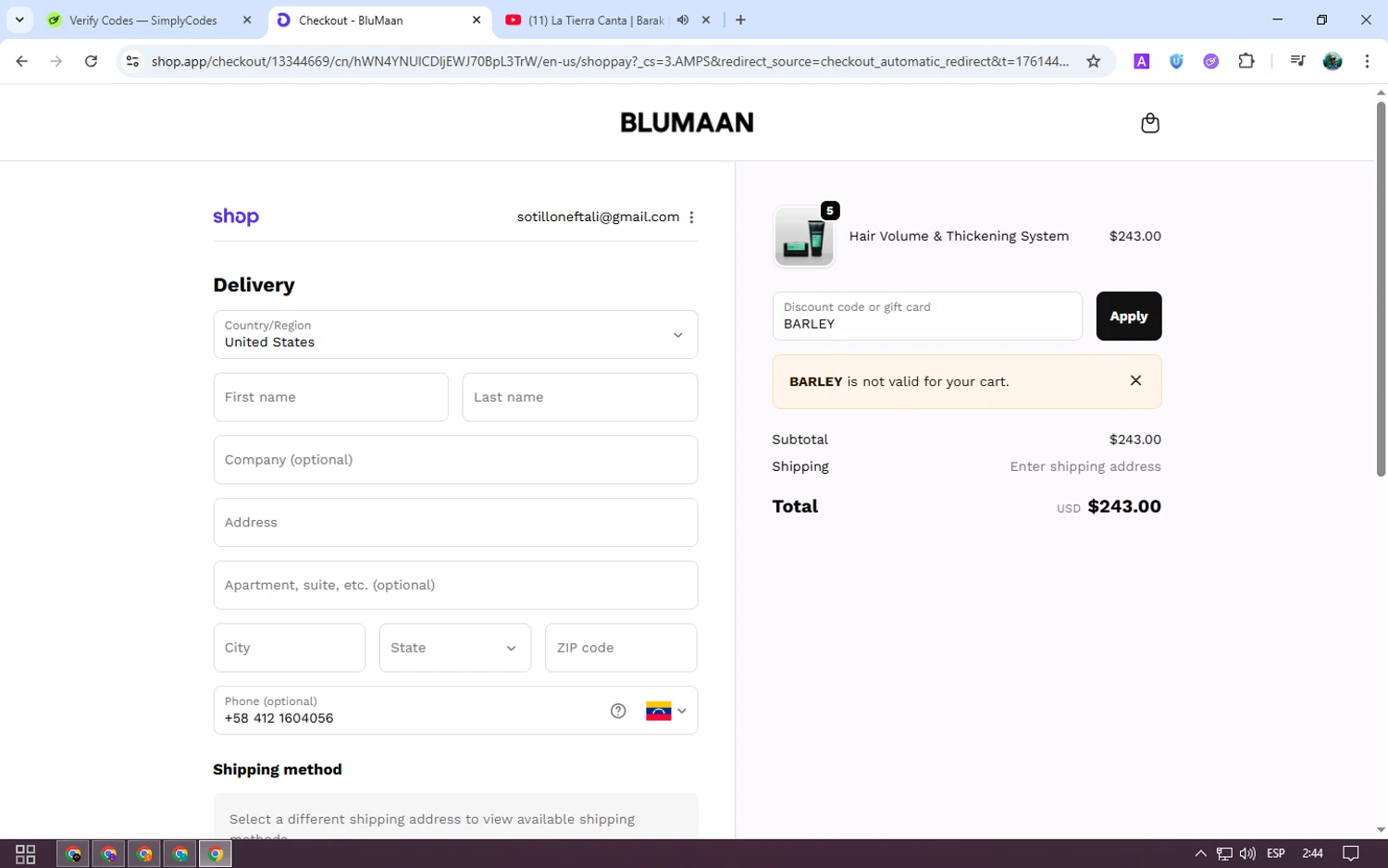The image size is (1388, 868).
Task: Click the Apartment, suite field
Action: coord(455,585)
